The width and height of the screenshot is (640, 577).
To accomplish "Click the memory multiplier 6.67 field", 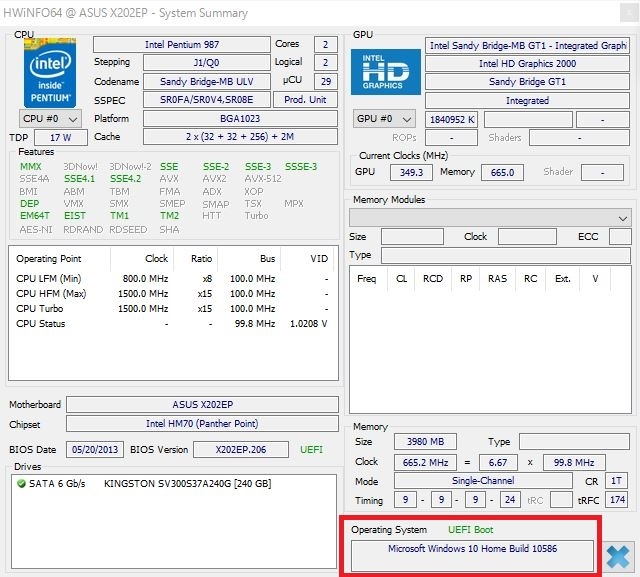I will coord(498,462).
